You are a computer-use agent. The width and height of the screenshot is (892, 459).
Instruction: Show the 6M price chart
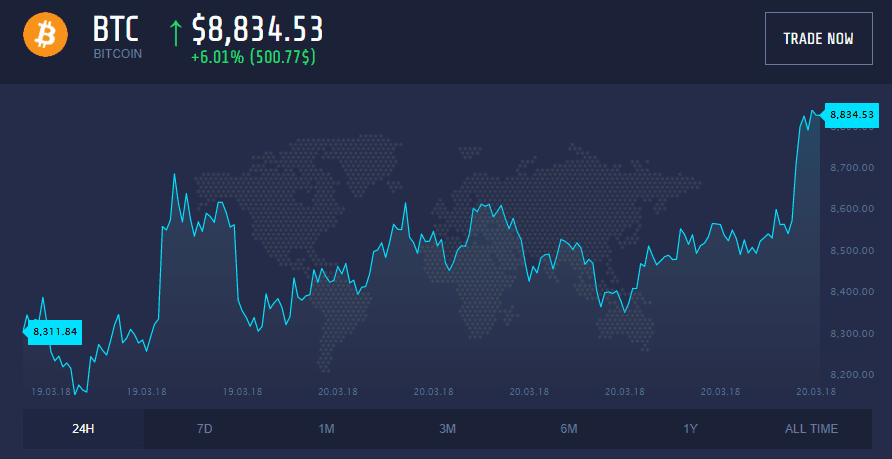tap(569, 429)
